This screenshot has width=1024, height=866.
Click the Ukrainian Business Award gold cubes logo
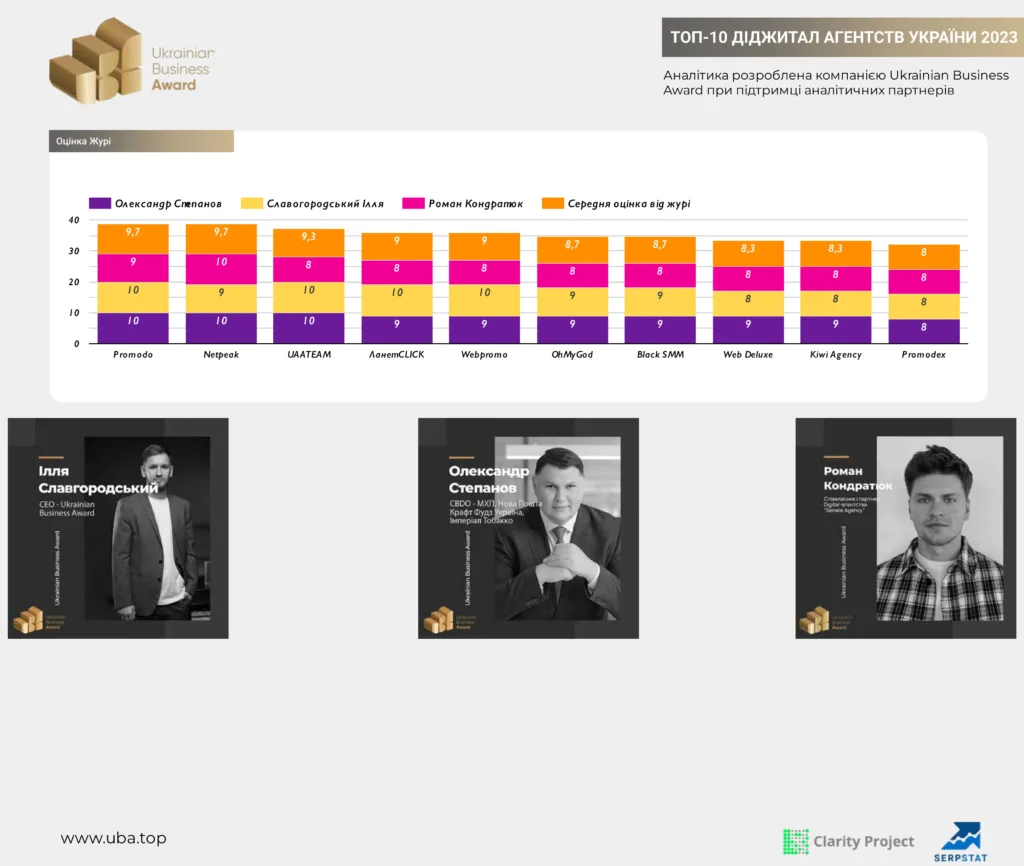click(x=96, y=61)
